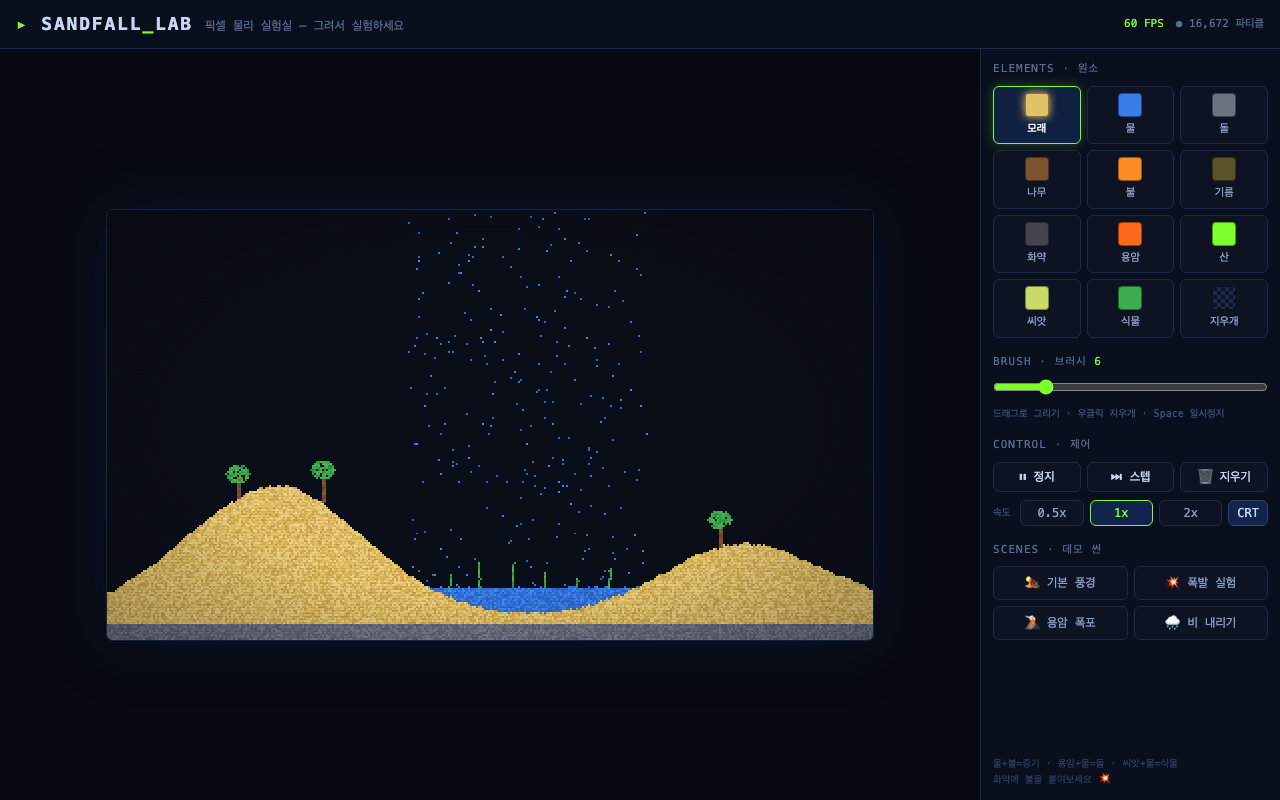The height and width of the screenshot is (800, 1280).
Task: Set simulation speed to 0.5x
Action: pyautogui.click(x=1052, y=513)
